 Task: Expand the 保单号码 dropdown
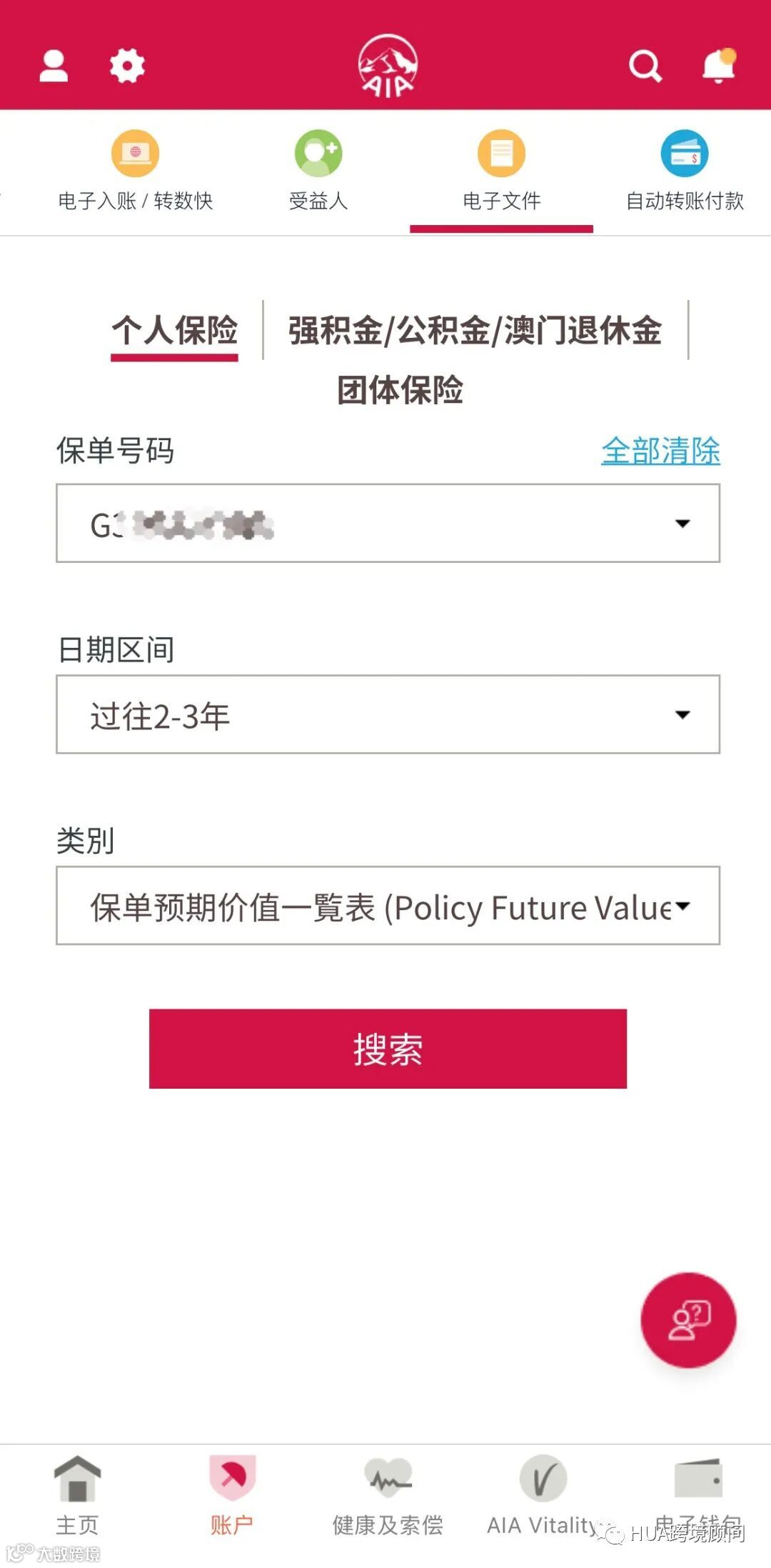[388, 523]
